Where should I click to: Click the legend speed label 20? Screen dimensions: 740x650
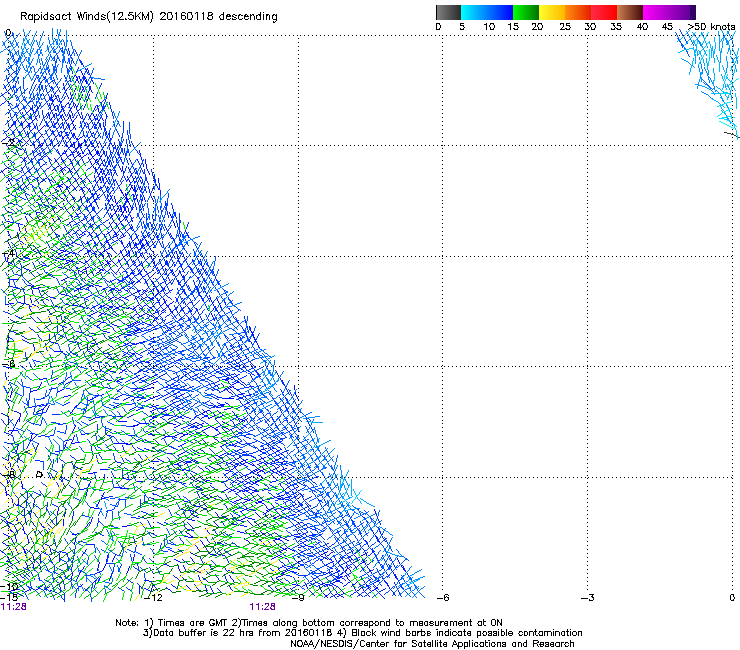(537, 27)
